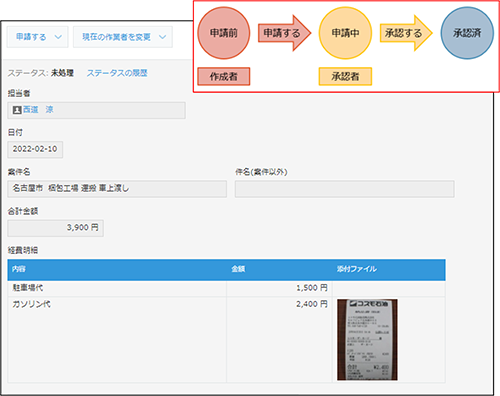Image resolution: width=500 pixels, height=396 pixels.
Task: Click the assignee name 西道 涼
Action: 38,110
